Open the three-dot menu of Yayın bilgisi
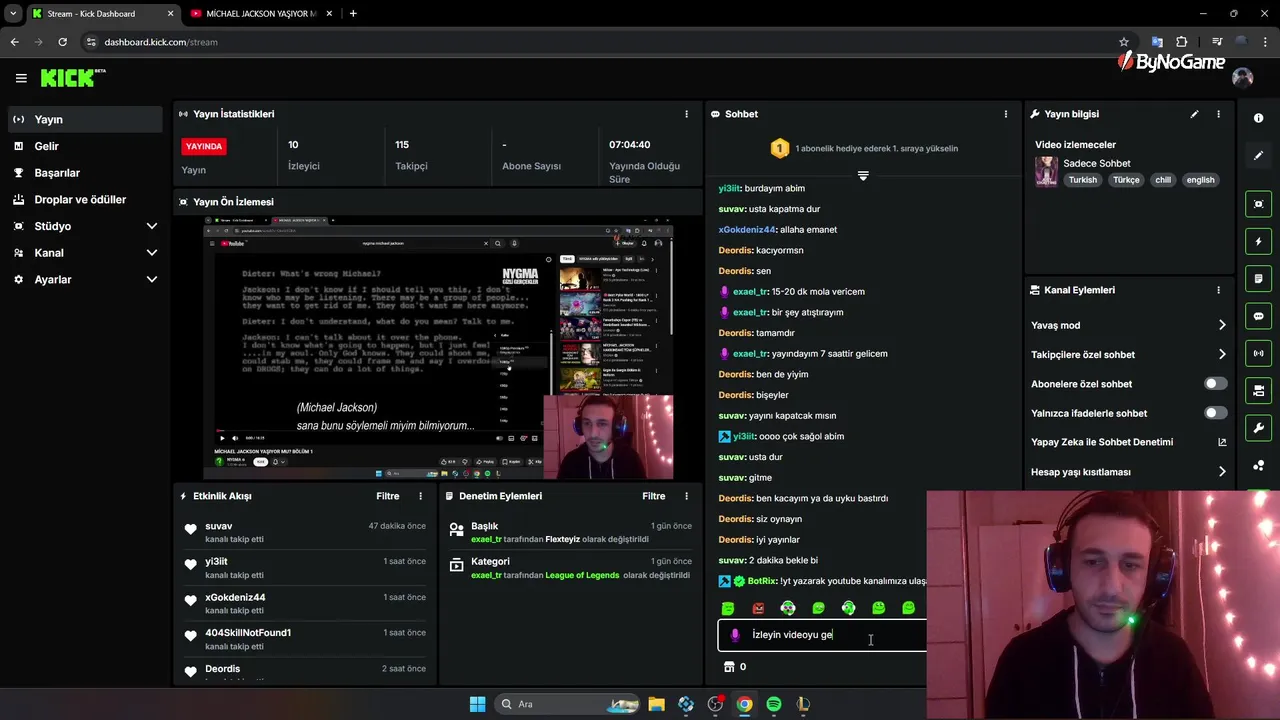Screen dimensions: 1280x720 click(1218, 114)
